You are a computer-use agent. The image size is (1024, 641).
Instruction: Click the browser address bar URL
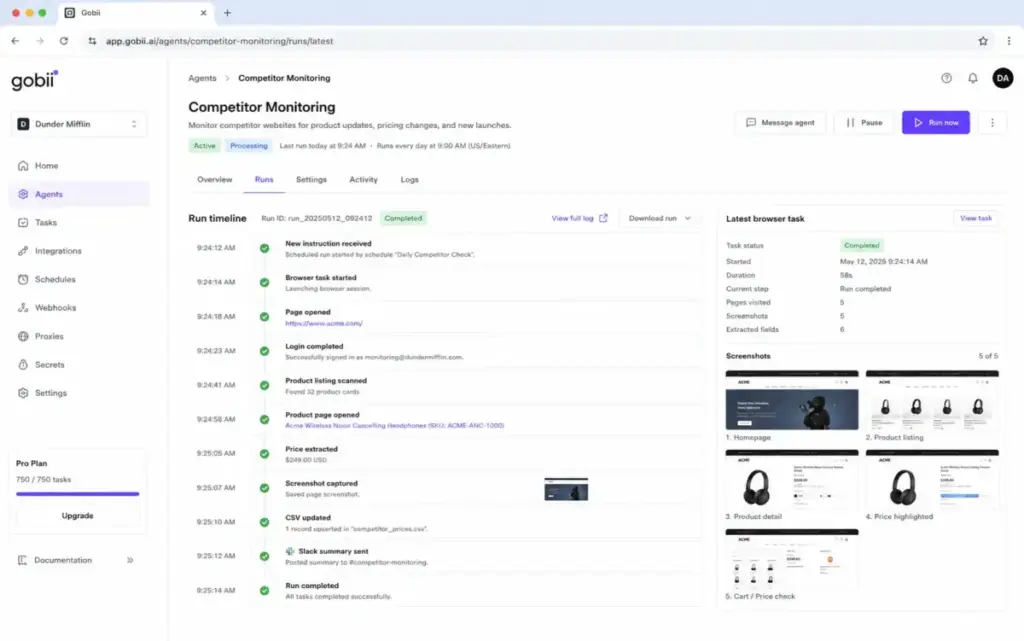coord(219,40)
